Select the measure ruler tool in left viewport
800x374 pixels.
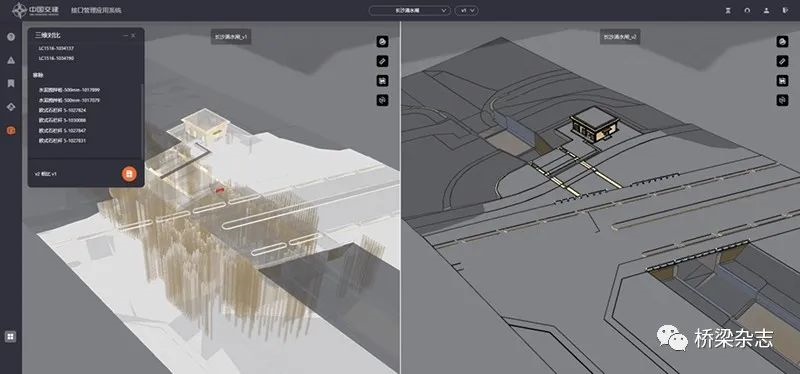click(382, 61)
